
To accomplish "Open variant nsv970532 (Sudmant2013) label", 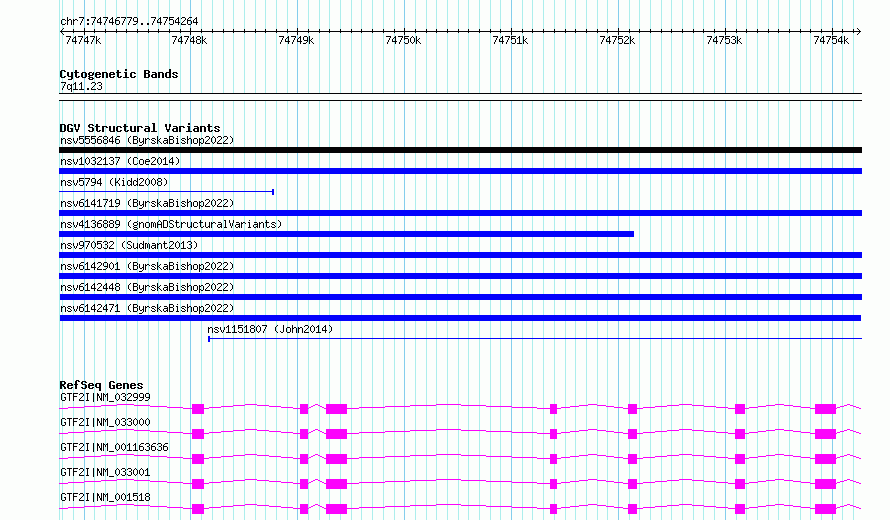I will click(x=129, y=245).
